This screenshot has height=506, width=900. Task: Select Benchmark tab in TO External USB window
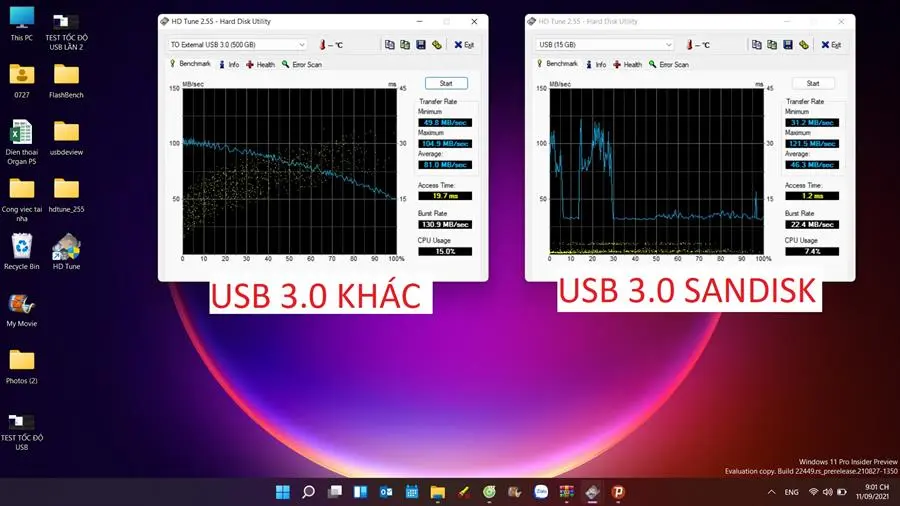190,64
